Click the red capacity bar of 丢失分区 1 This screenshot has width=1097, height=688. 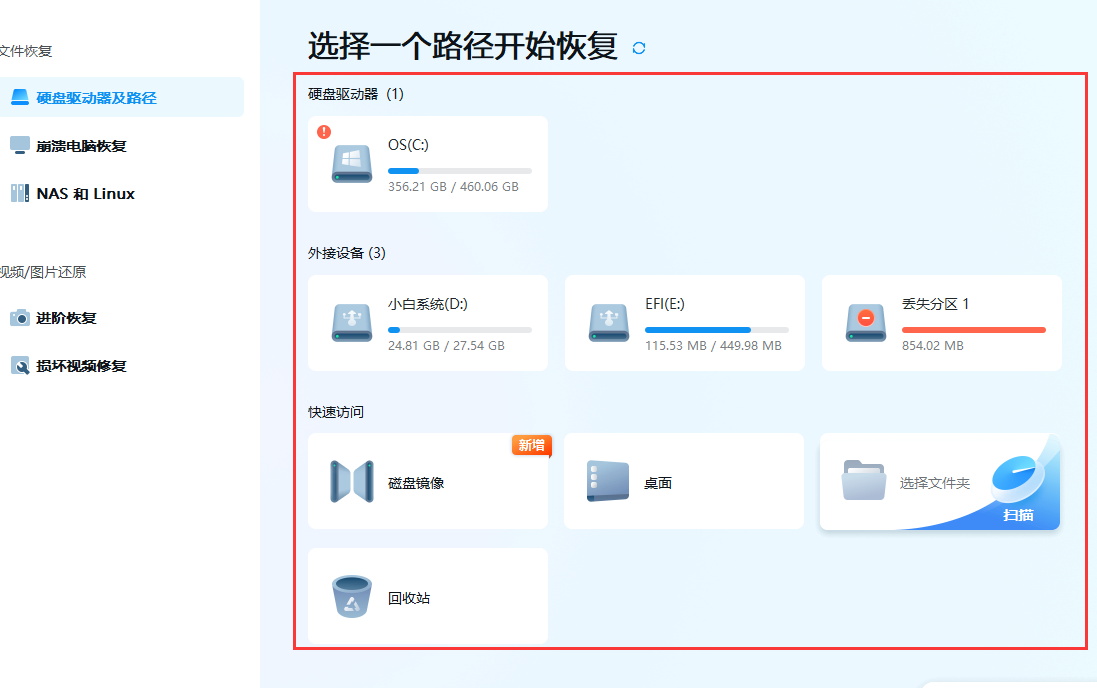click(x=957, y=328)
